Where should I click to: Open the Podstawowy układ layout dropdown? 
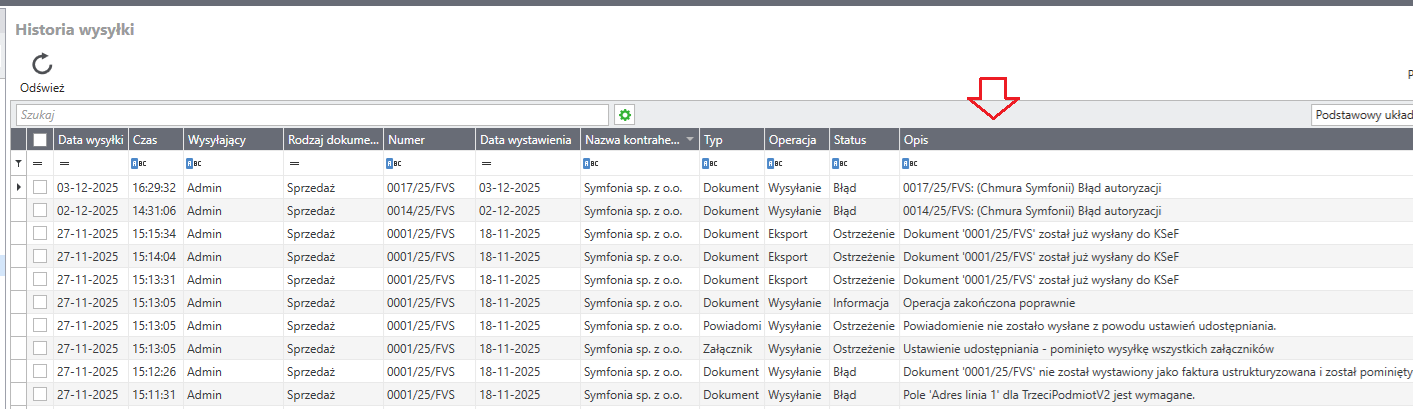click(1360, 115)
